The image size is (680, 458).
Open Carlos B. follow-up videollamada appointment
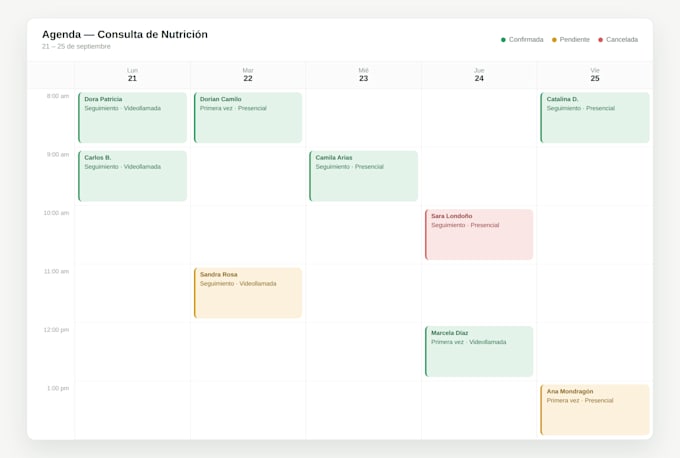pyautogui.click(x=132, y=176)
